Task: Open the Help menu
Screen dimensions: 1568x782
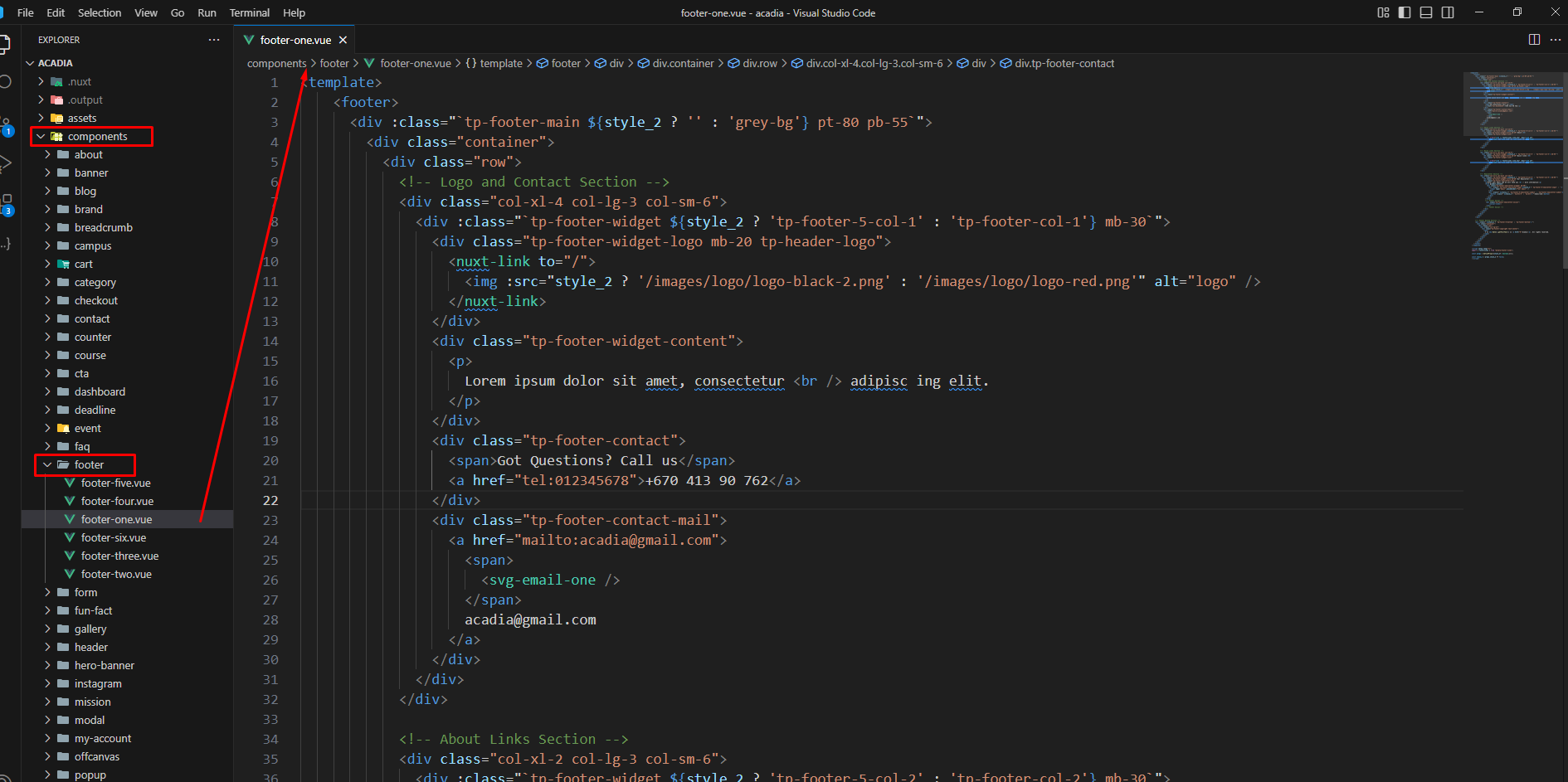Action: (294, 12)
